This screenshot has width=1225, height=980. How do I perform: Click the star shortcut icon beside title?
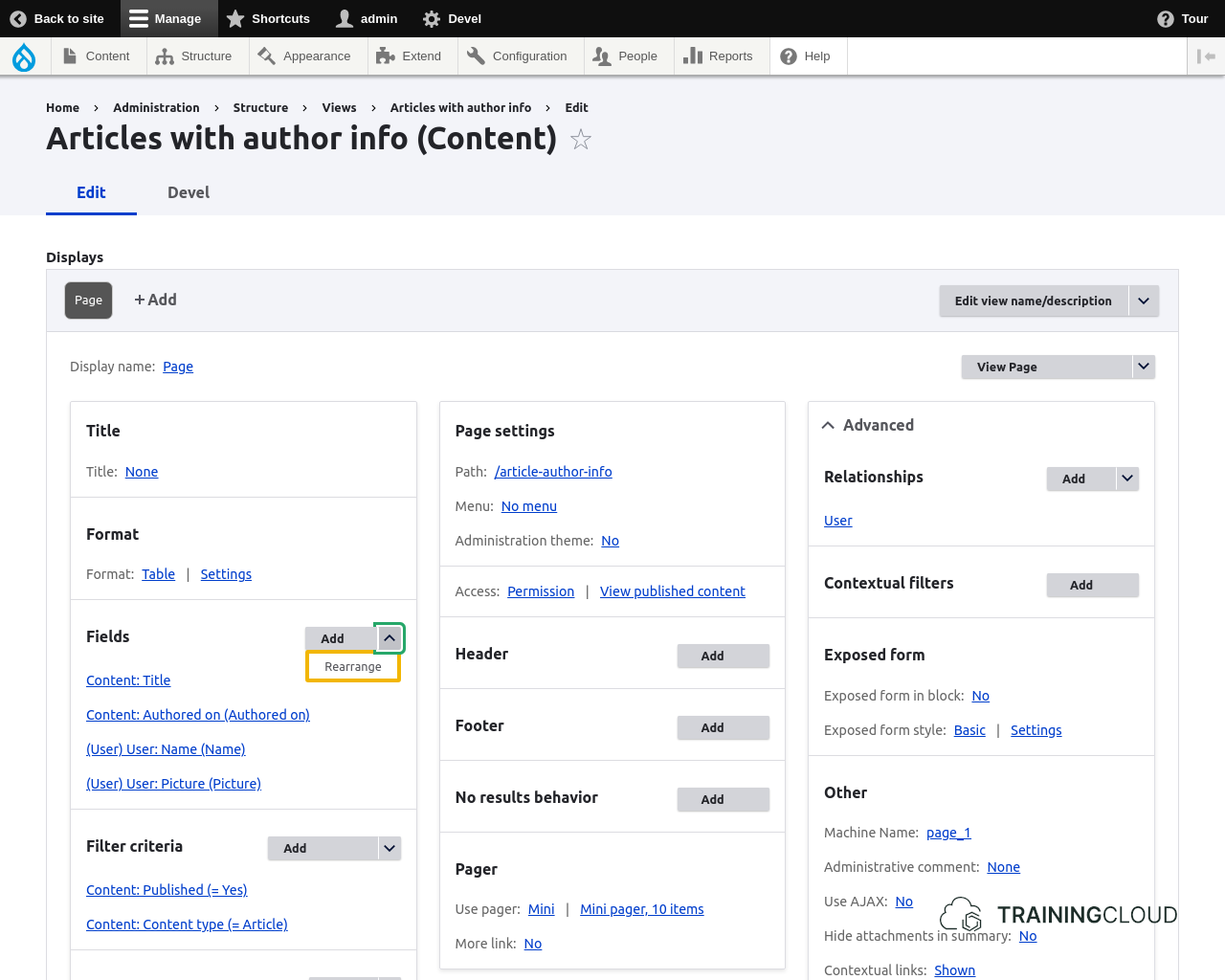click(581, 140)
